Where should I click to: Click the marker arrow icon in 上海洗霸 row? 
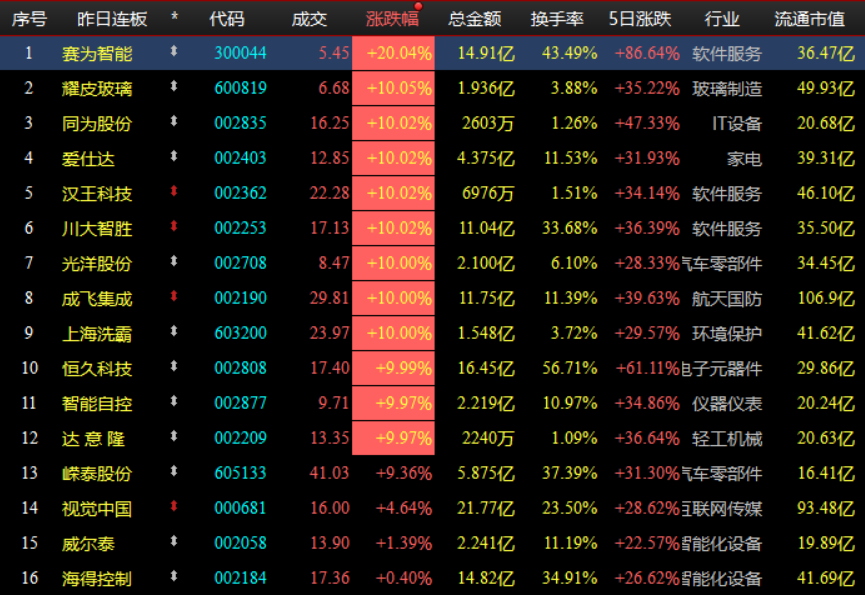coord(174,331)
